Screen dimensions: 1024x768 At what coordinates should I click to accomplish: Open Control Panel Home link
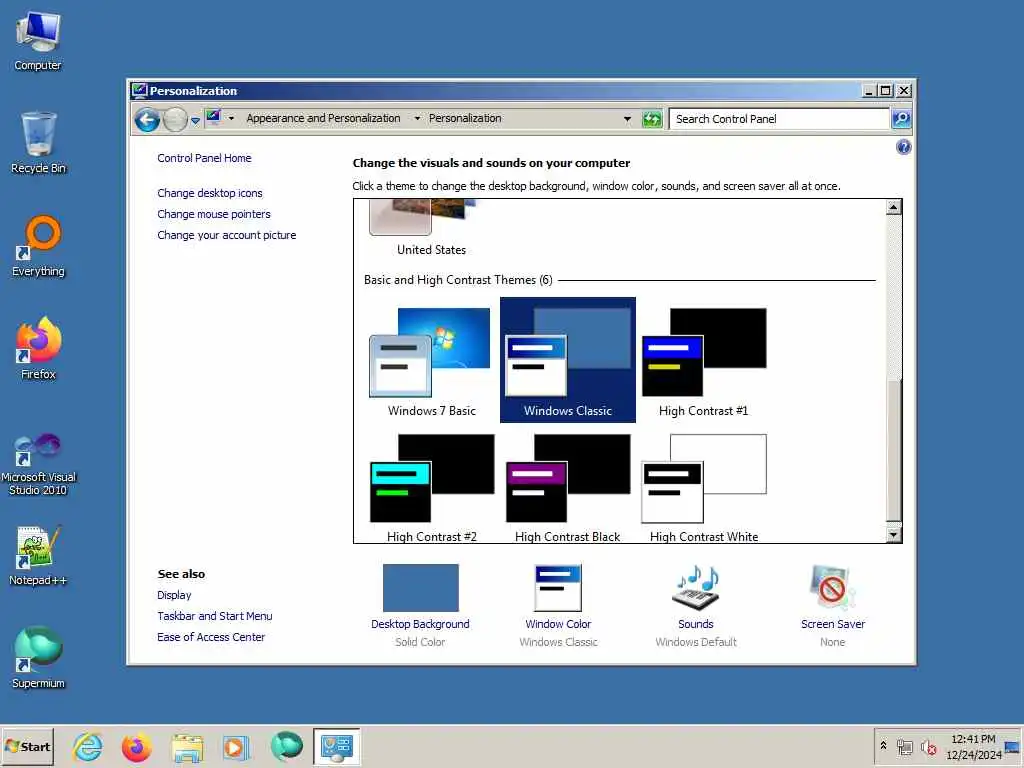click(x=204, y=158)
